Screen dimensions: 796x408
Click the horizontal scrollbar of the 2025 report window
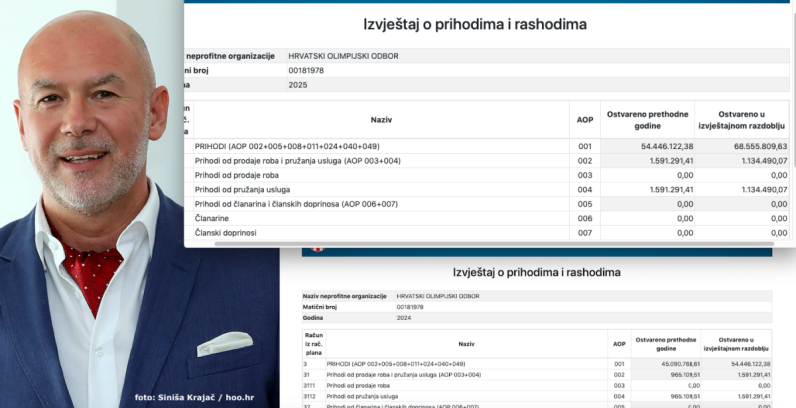(494, 244)
